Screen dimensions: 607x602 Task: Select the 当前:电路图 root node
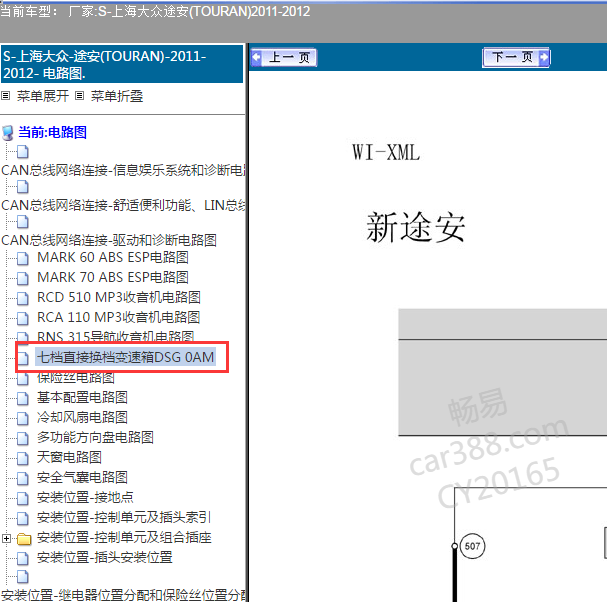pos(52,132)
